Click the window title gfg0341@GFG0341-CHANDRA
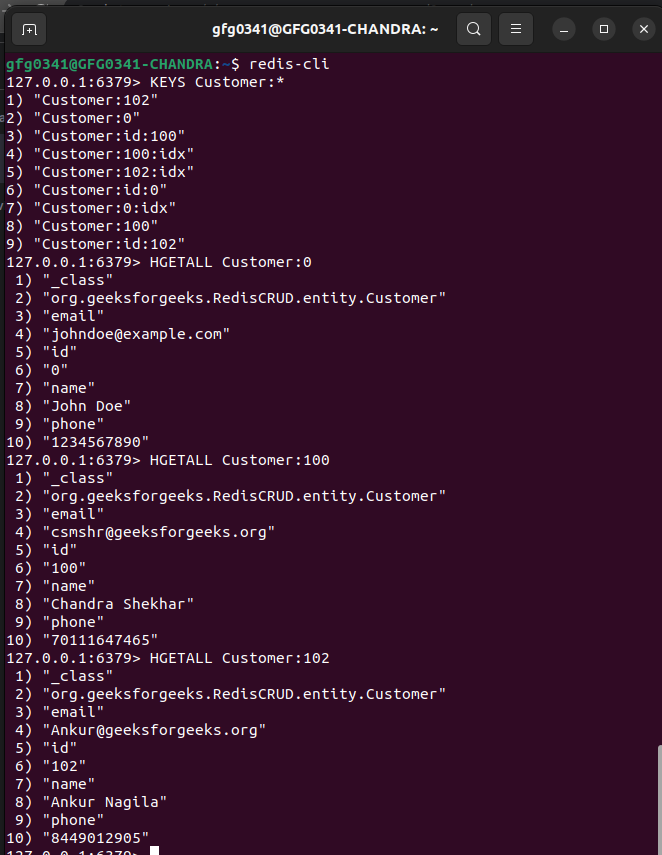662x855 pixels. pyautogui.click(x=325, y=29)
